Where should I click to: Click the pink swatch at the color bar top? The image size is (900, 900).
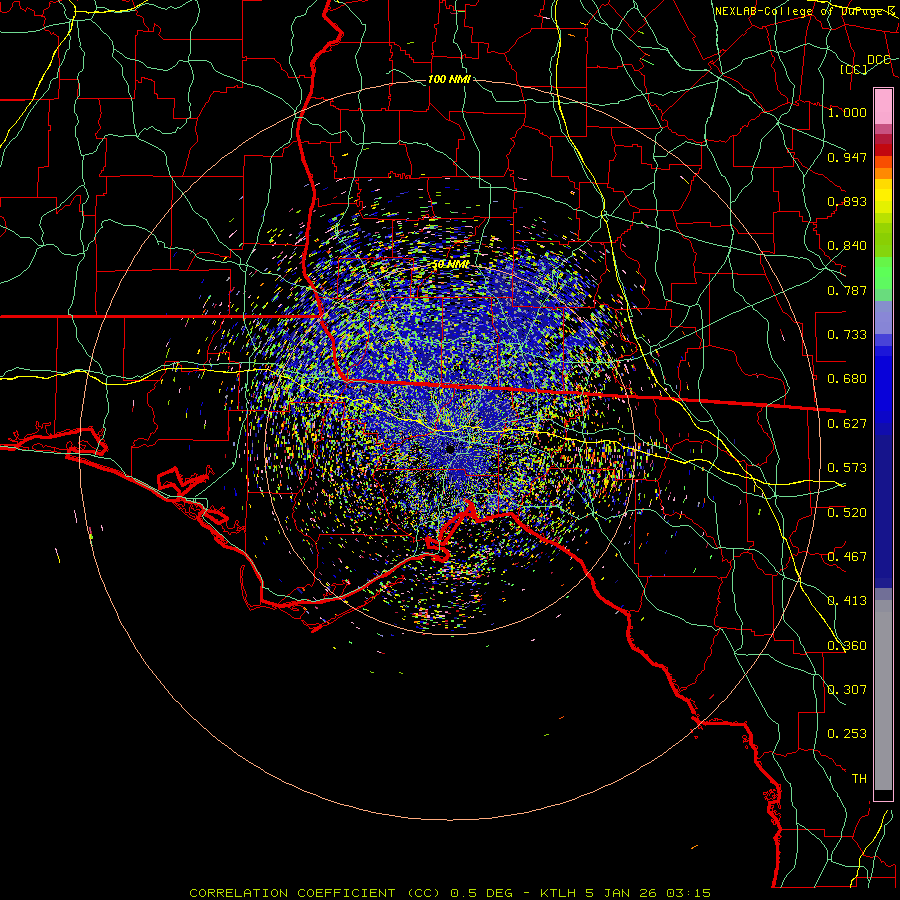pyautogui.click(x=883, y=107)
